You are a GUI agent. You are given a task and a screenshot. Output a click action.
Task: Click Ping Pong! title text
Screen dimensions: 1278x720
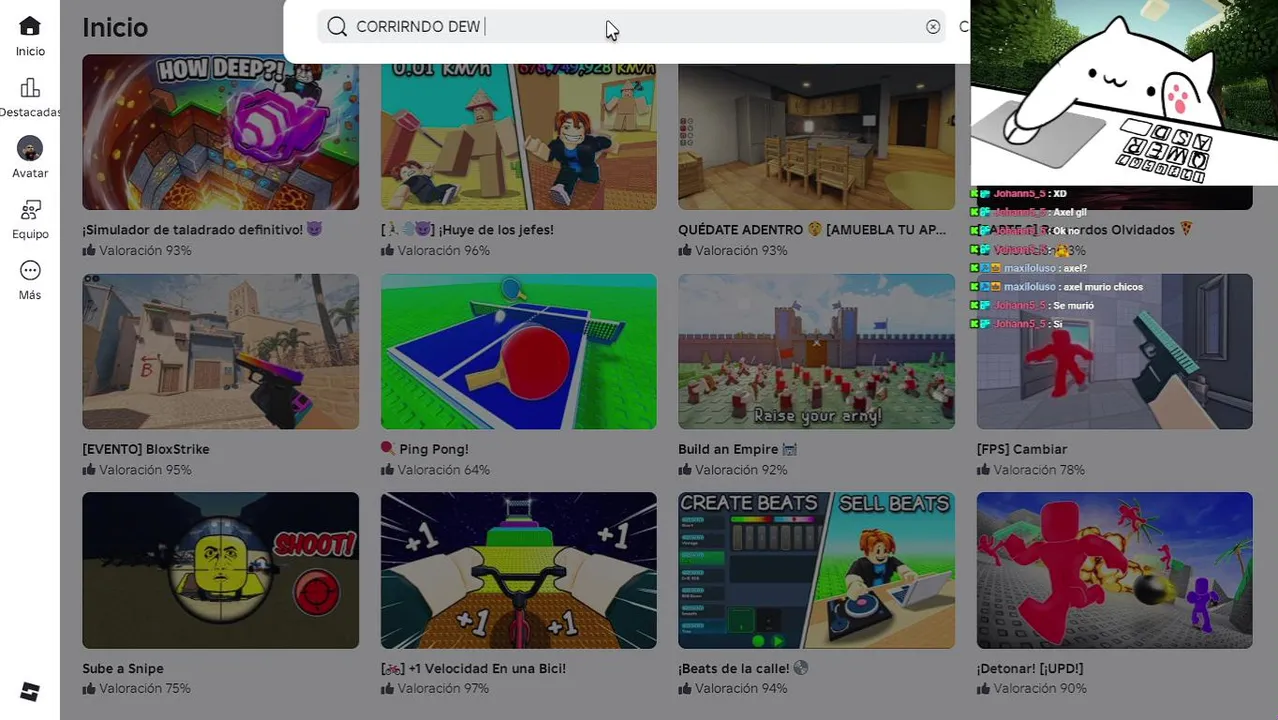pyautogui.click(x=424, y=449)
